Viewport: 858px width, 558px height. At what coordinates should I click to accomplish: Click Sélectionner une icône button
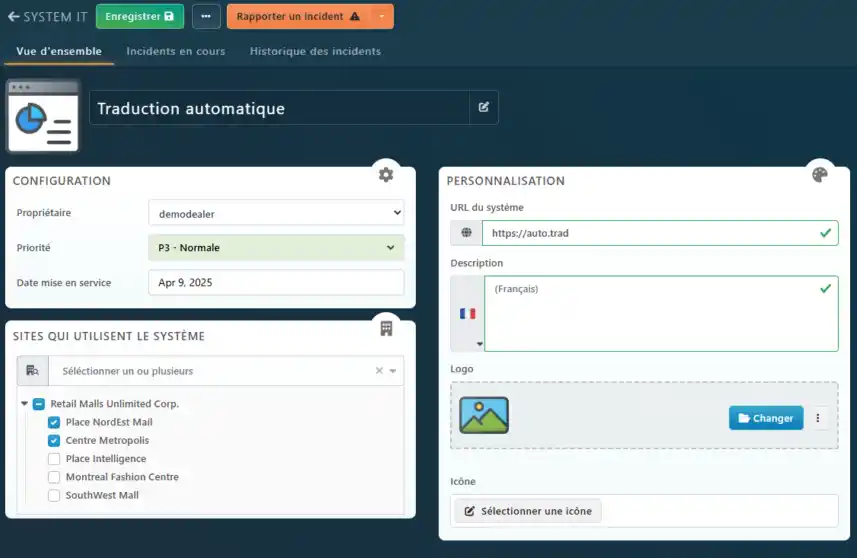point(528,511)
